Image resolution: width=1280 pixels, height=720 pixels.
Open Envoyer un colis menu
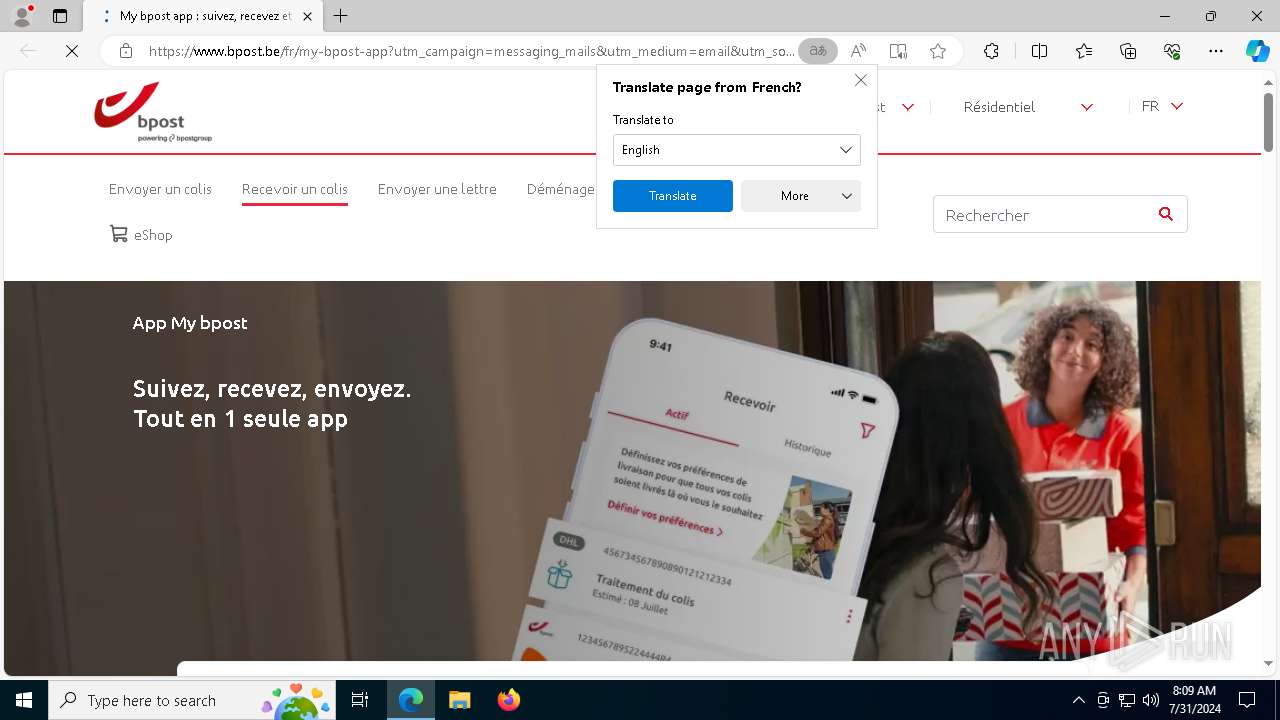point(160,189)
